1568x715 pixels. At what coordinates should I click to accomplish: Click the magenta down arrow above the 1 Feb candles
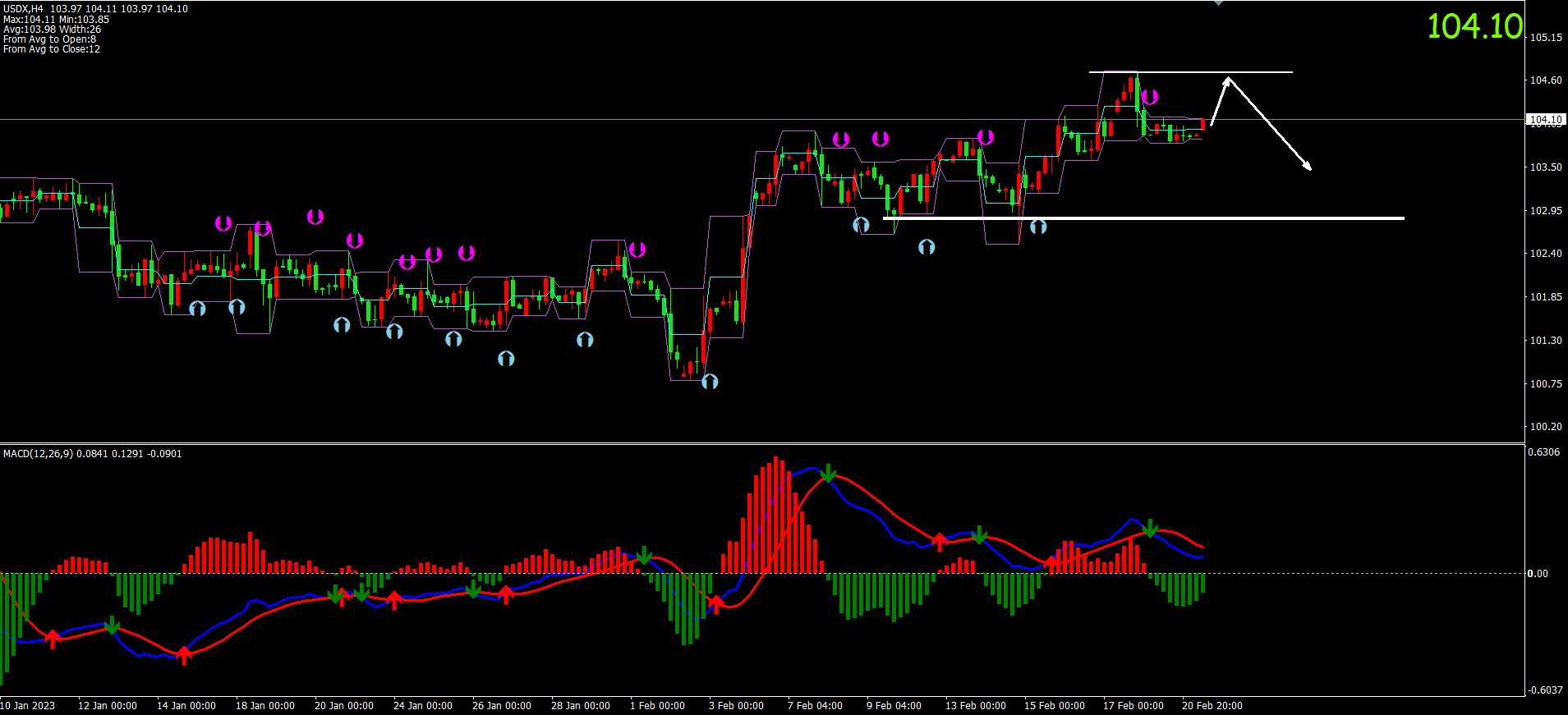(637, 250)
